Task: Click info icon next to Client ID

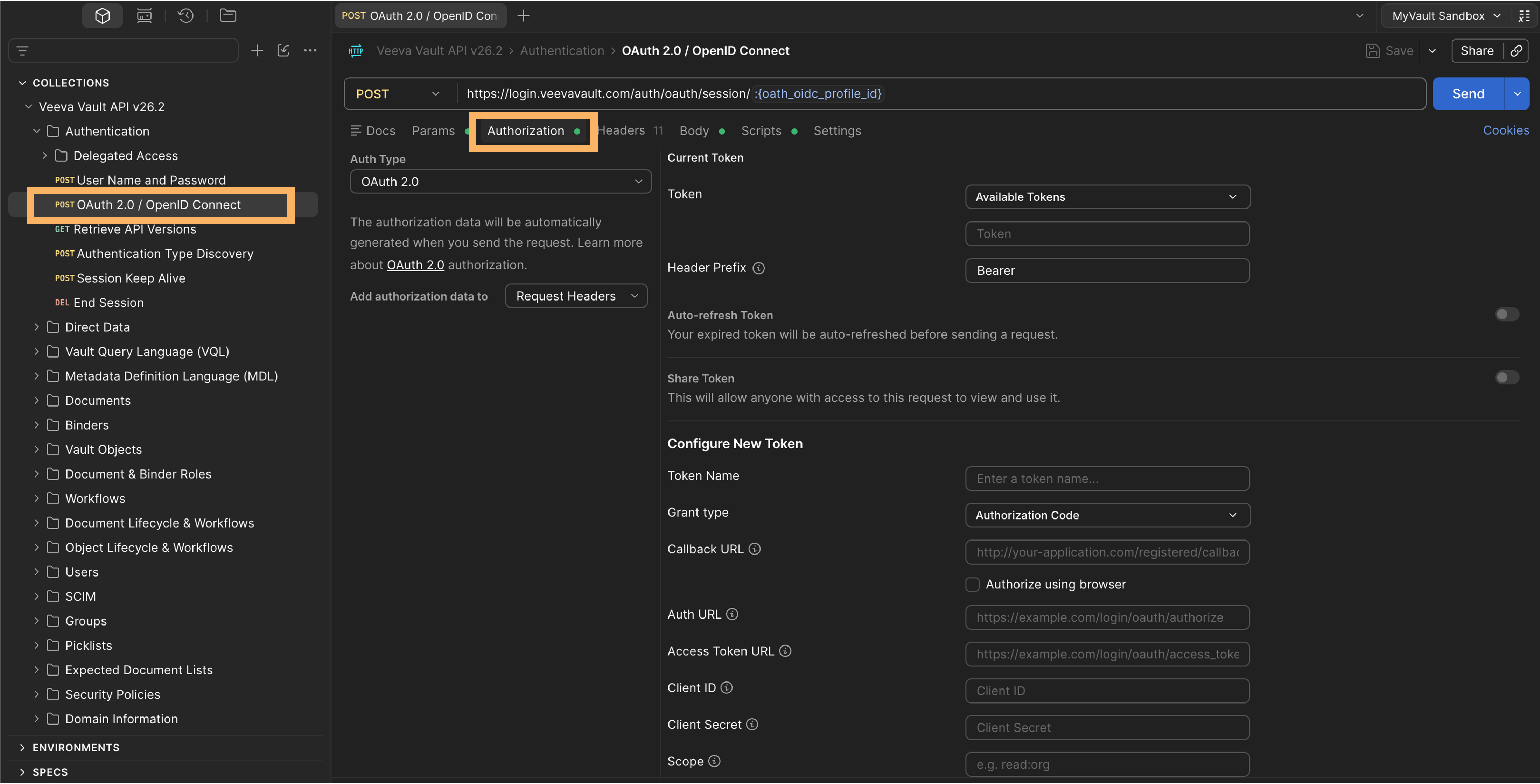Action: (726, 688)
